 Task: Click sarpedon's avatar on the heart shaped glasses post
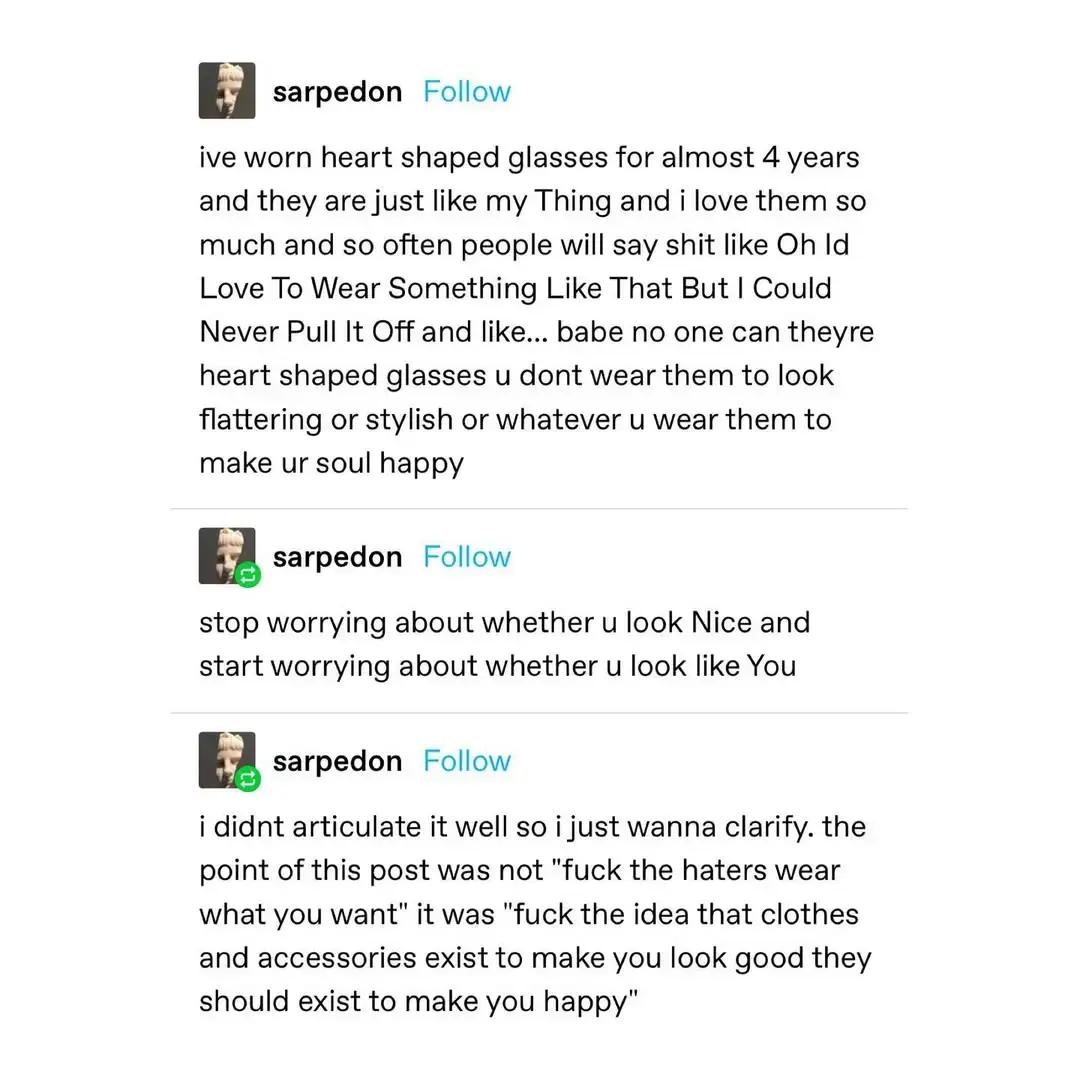[x=227, y=91]
